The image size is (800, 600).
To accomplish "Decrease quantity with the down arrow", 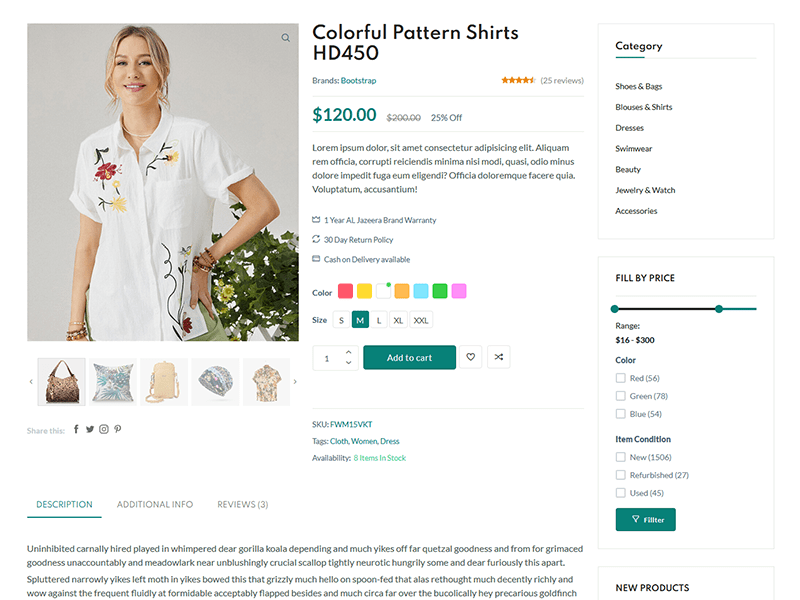I will (x=348, y=363).
